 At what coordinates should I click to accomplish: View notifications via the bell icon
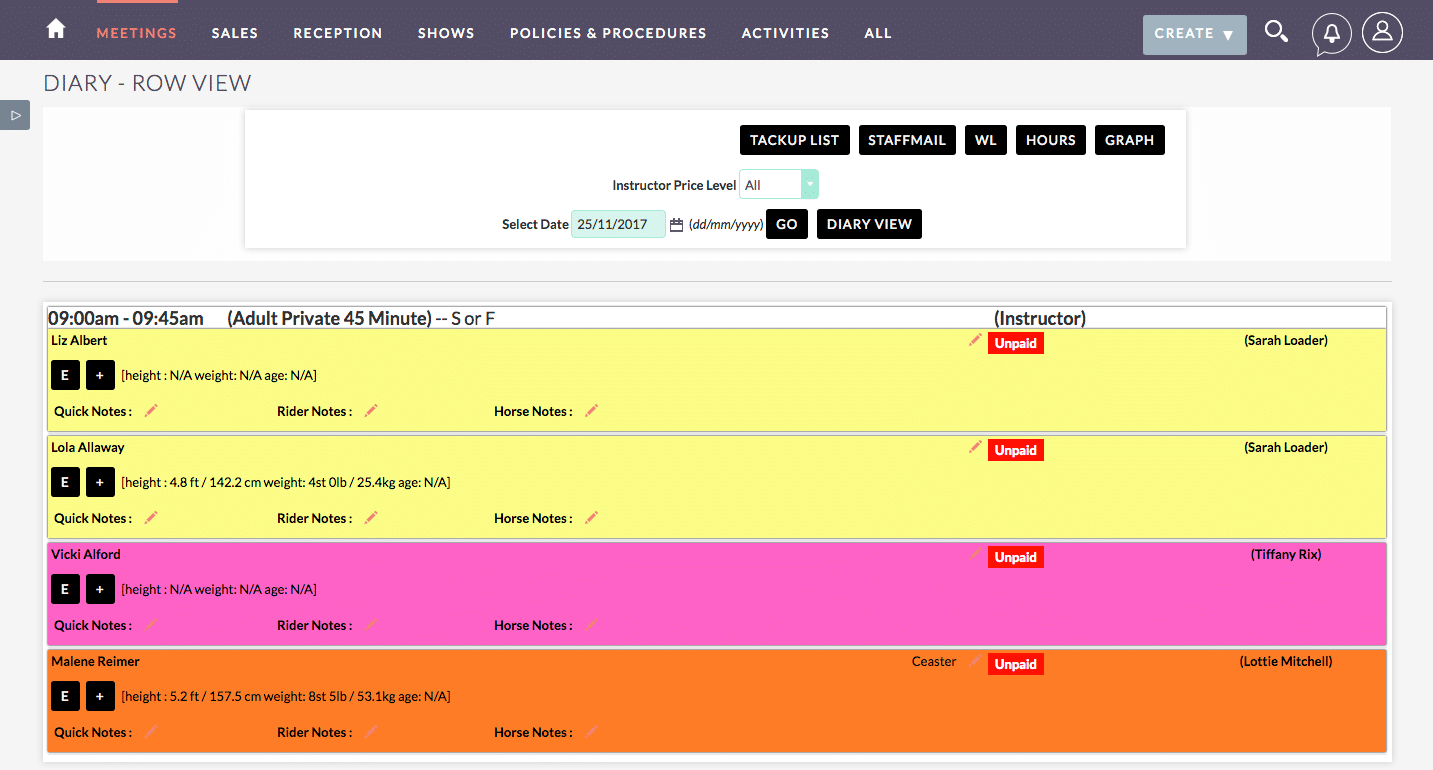tap(1332, 33)
